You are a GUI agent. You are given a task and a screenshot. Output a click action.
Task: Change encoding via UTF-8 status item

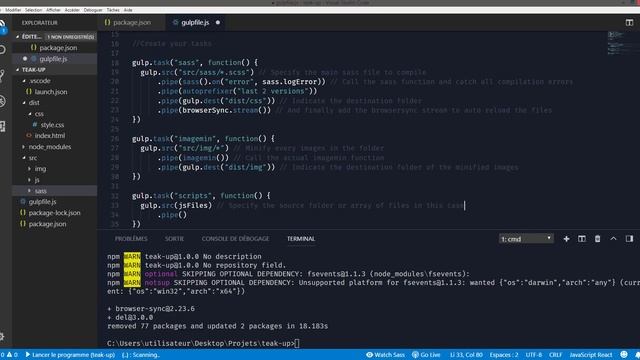coord(534,355)
